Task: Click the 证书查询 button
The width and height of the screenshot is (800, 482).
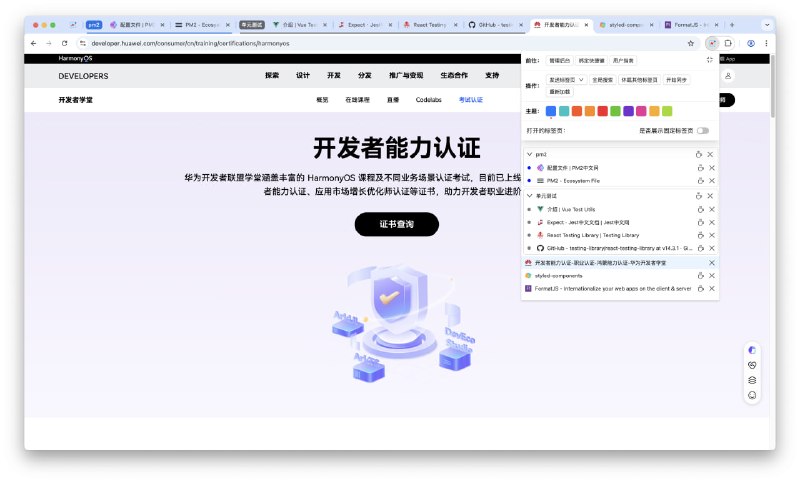Action: click(x=396, y=224)
